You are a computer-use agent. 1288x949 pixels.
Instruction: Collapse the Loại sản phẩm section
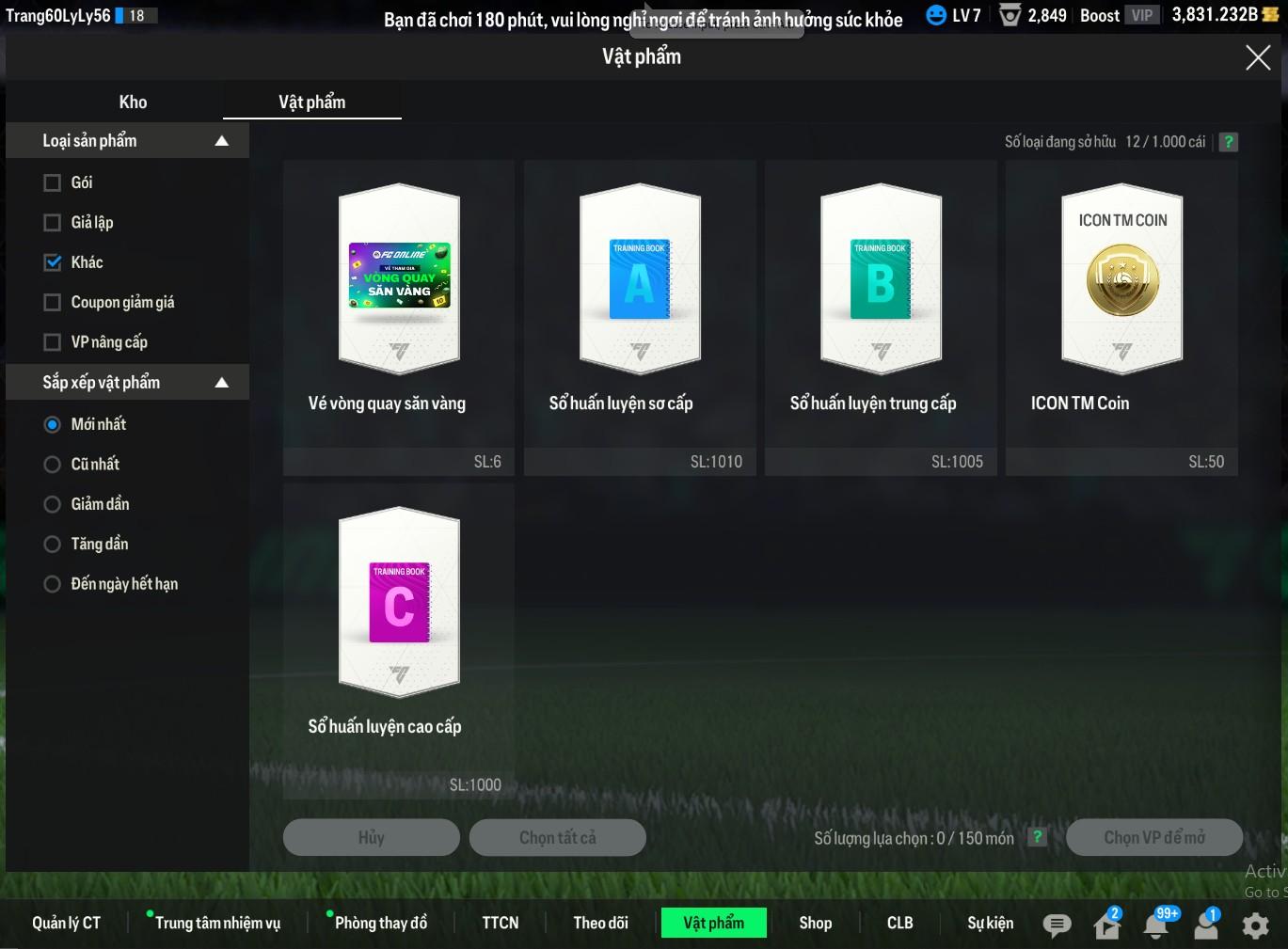(x=222, y=141)
